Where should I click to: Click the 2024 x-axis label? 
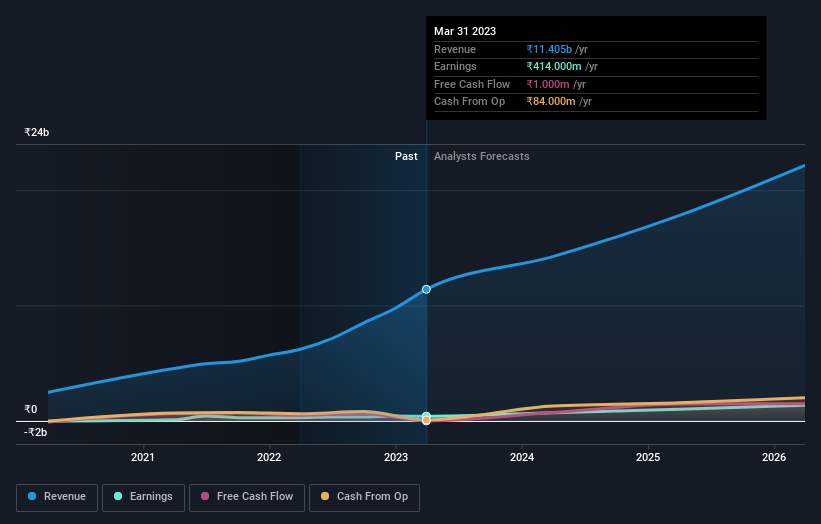point(522,458)
